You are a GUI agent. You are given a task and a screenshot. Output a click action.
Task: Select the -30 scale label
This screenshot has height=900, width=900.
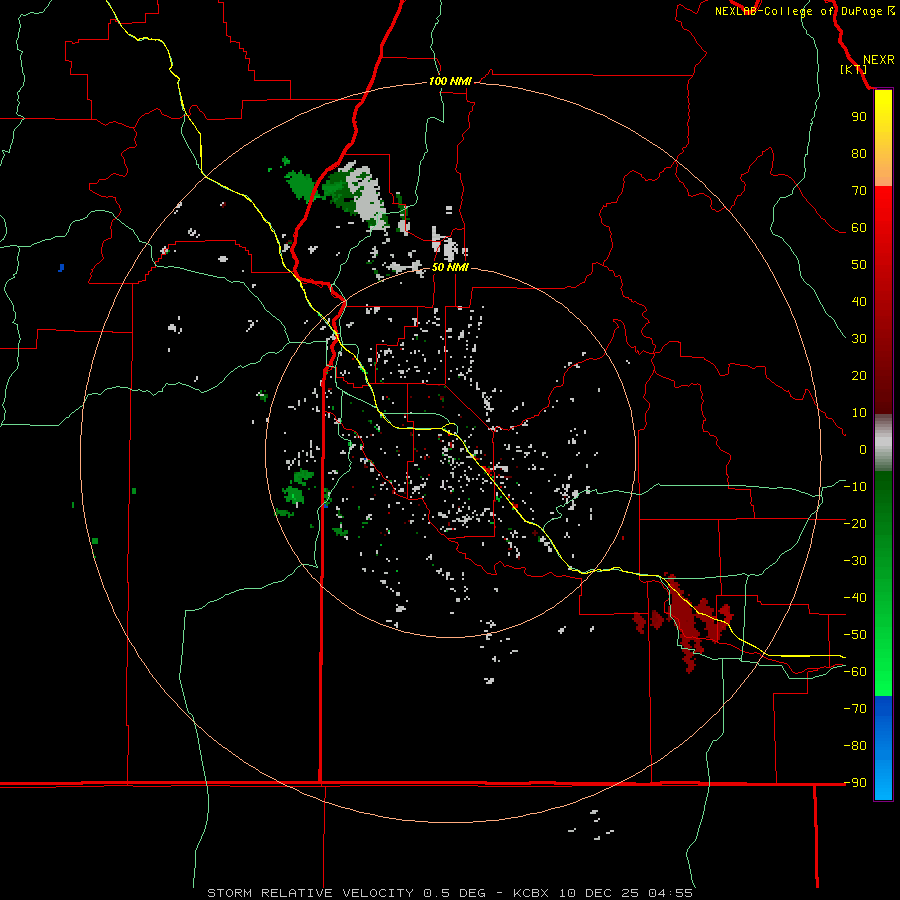(855, 561)
